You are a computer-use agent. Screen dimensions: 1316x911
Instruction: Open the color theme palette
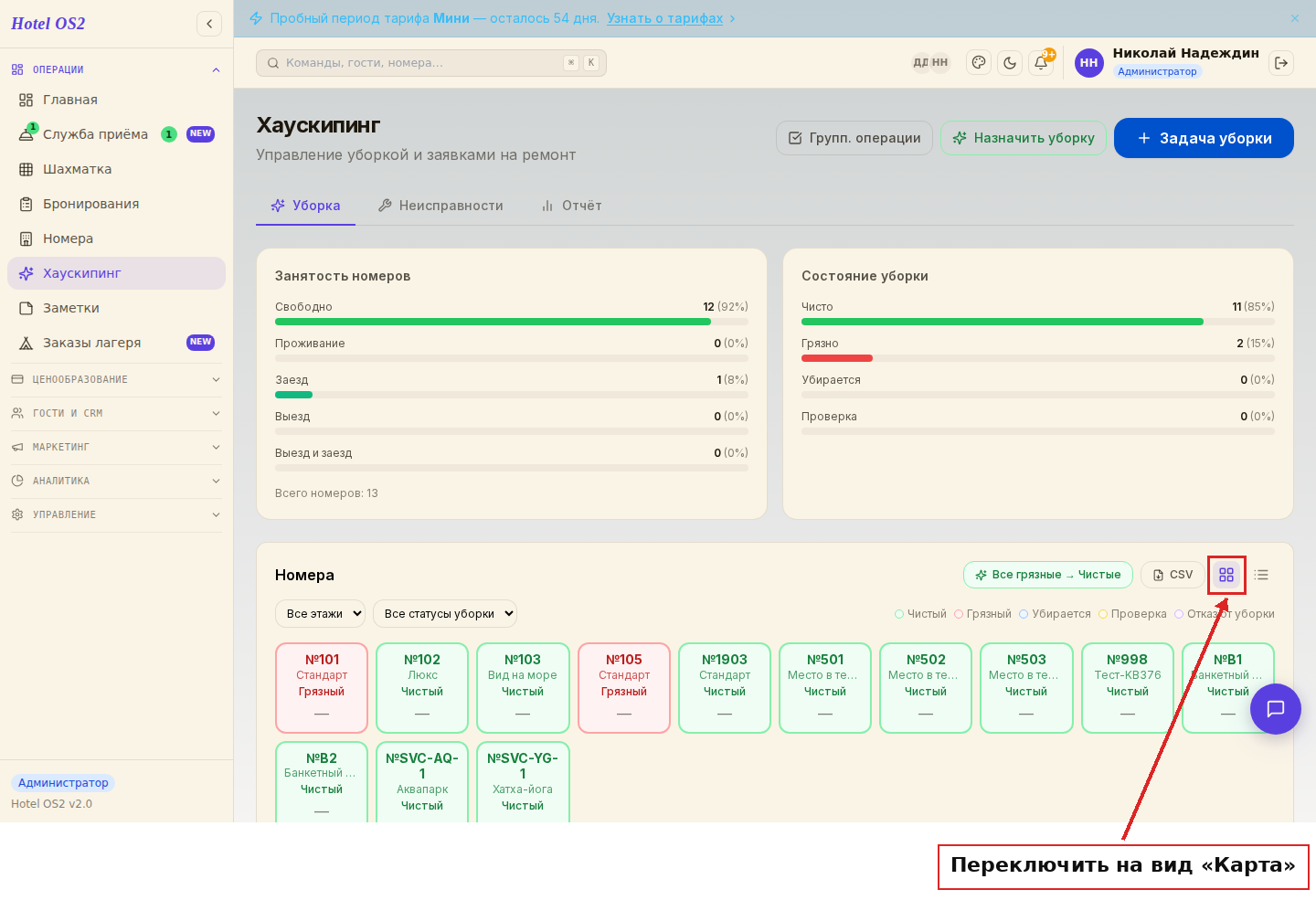(x=979, y=63)
